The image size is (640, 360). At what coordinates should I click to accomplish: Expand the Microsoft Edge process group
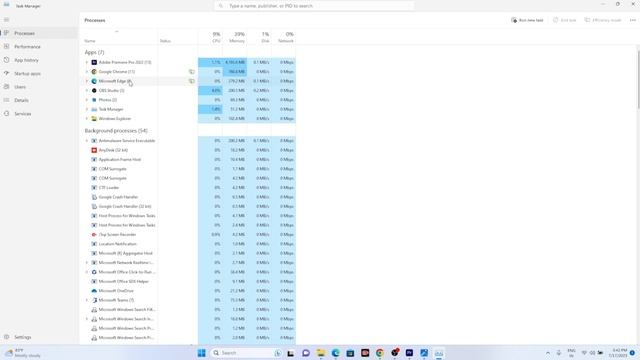(87, 81)
